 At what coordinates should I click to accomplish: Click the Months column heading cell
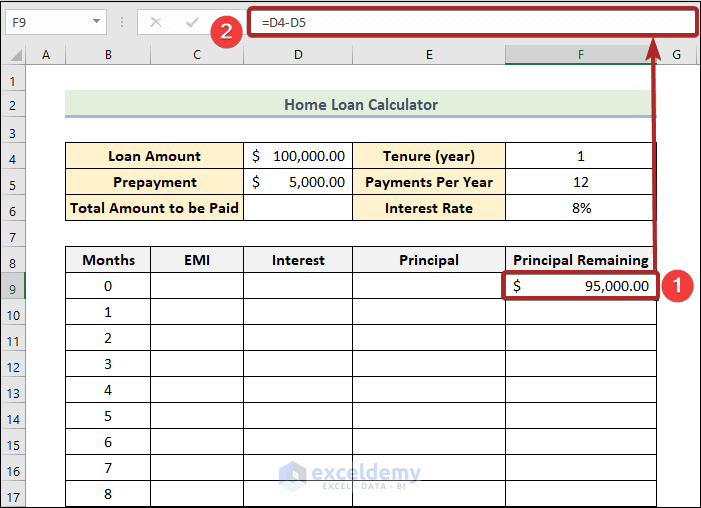pyautogui.click(x=108, y=260)
